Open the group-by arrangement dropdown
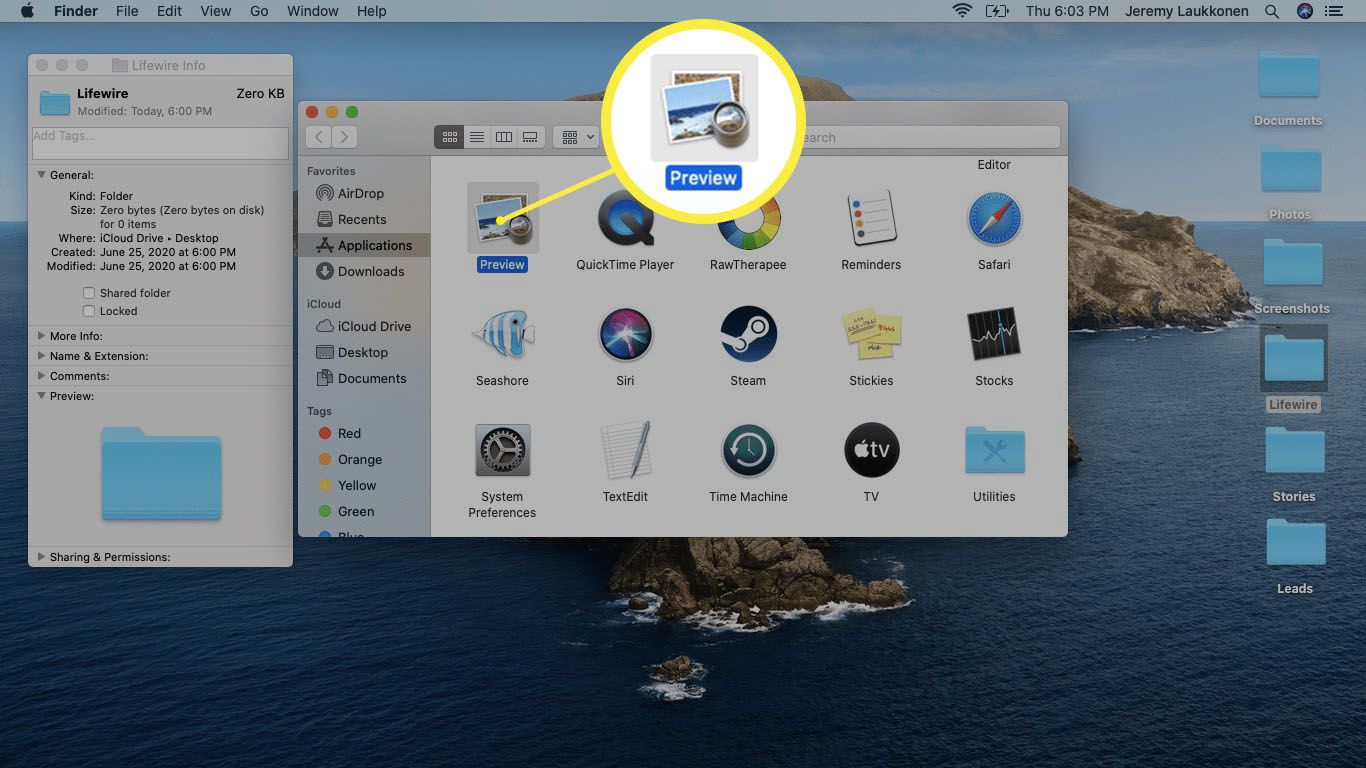This screenshot has height=768, width=1366. pyautogui.click(x=577, y=137)
